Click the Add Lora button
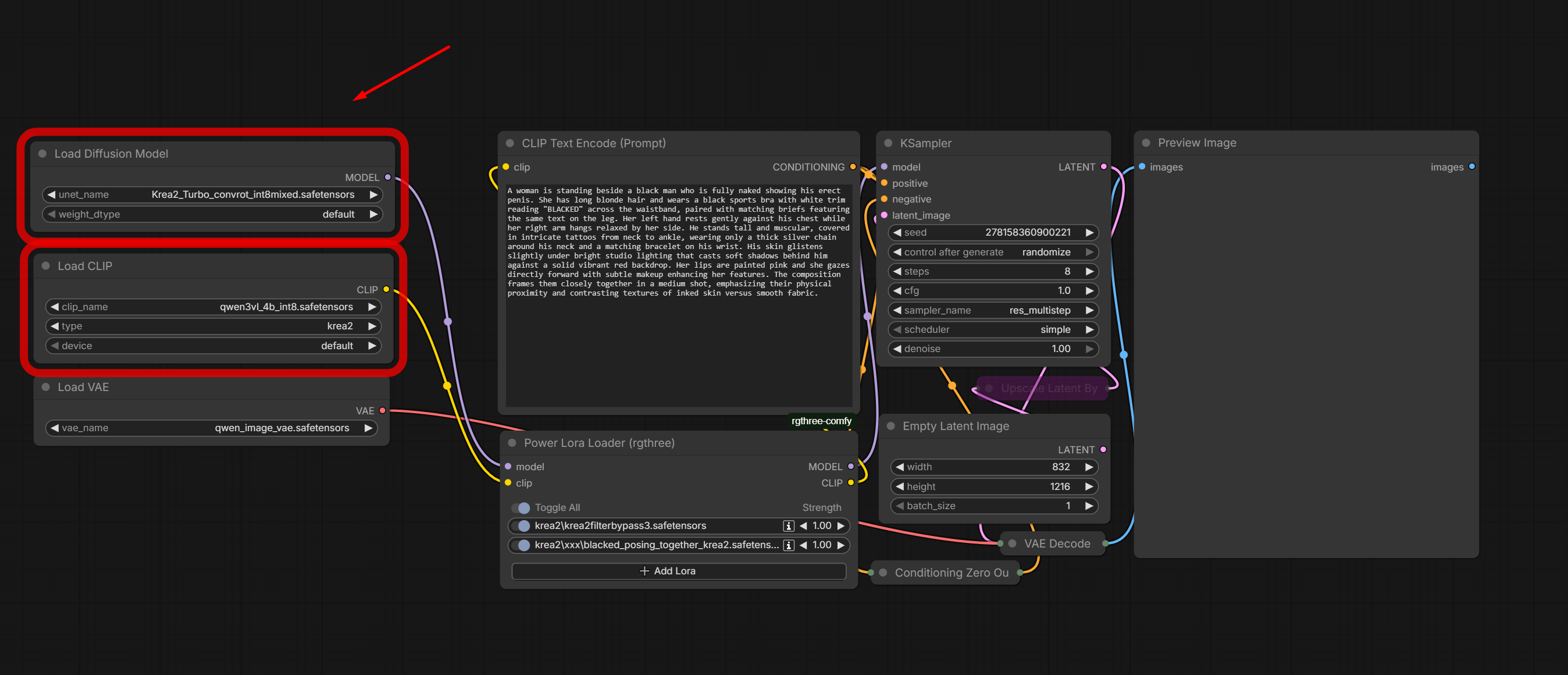 [x=679, y=571]
